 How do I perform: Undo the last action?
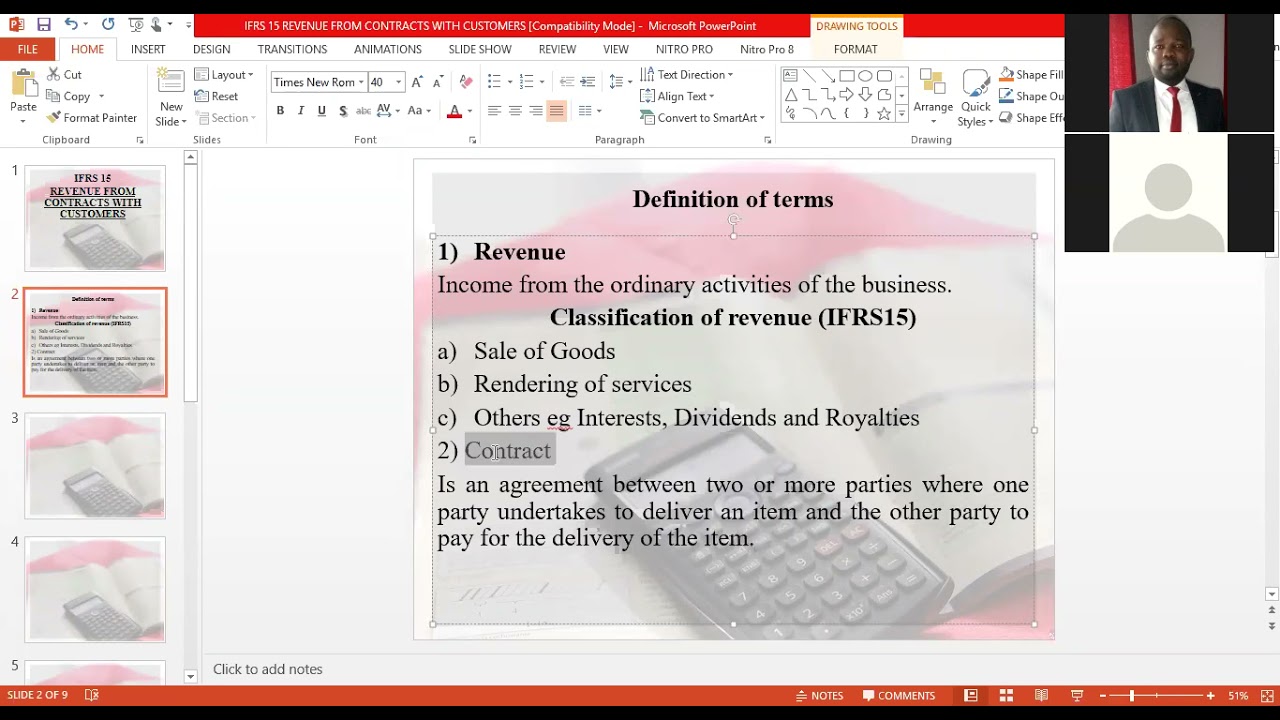[x=71, y=25]
